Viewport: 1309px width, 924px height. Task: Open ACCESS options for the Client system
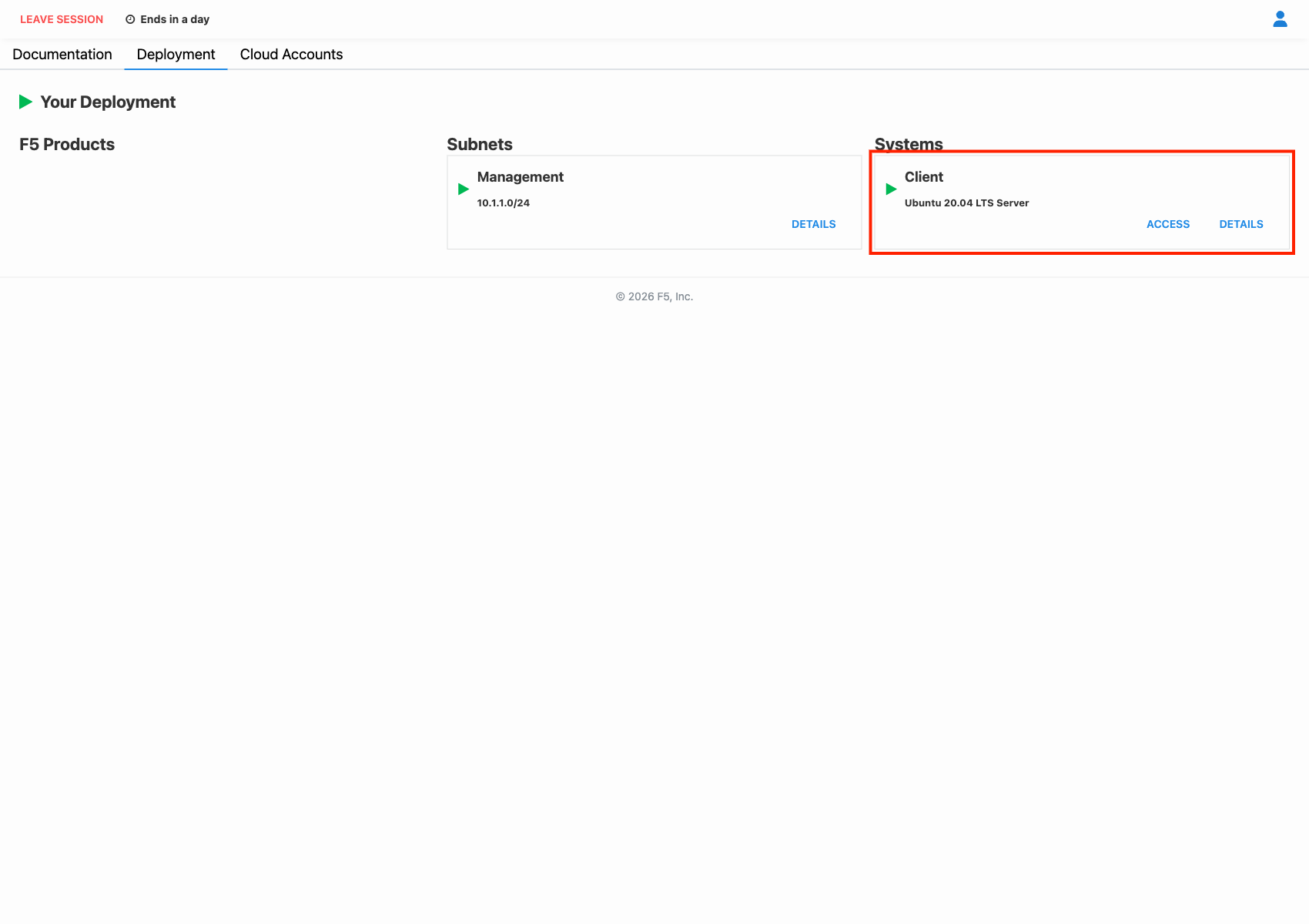pyautogui.click(x=1167, y=224)
